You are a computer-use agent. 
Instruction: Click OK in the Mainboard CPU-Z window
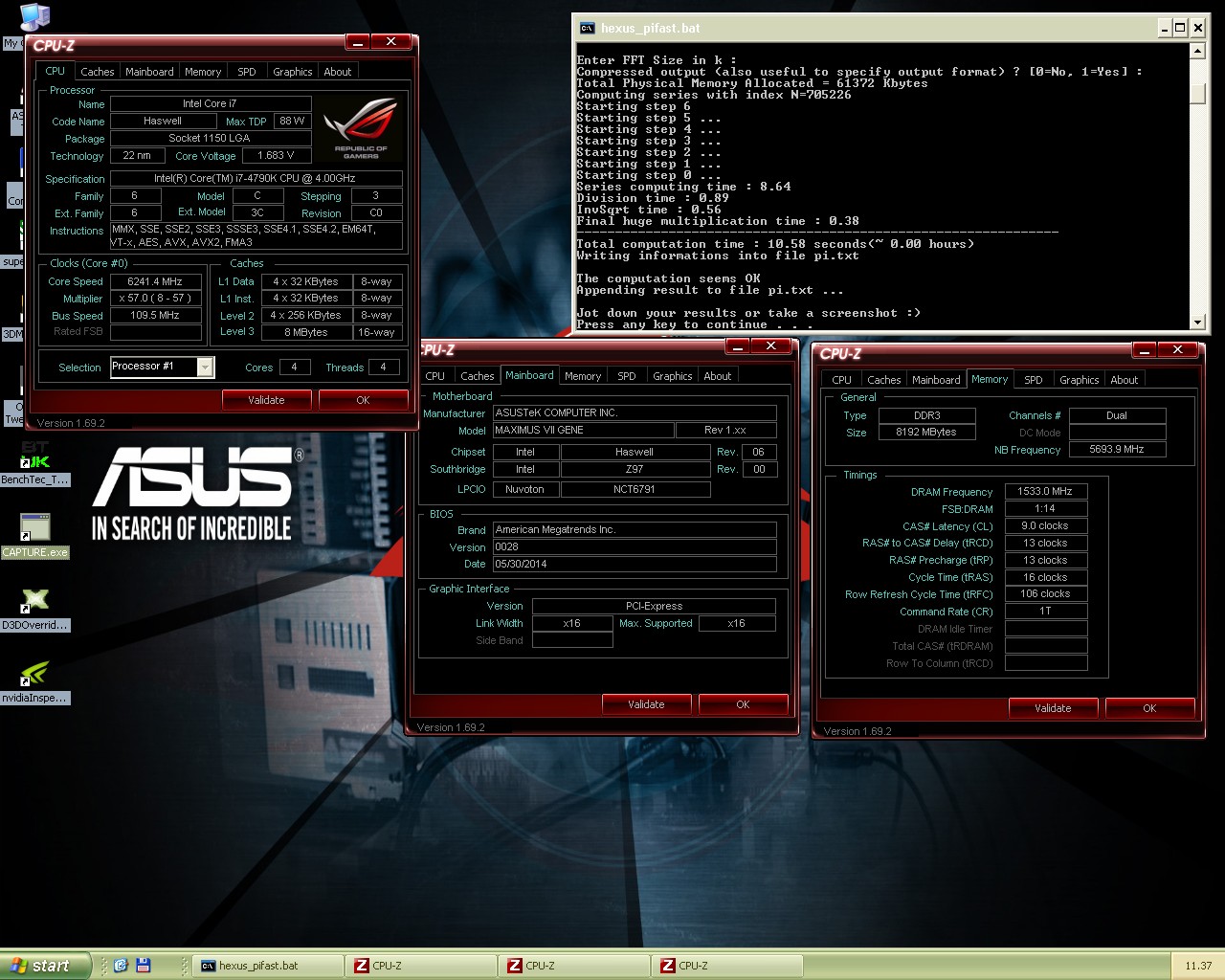pyautogui.click(x=743, y=704)
